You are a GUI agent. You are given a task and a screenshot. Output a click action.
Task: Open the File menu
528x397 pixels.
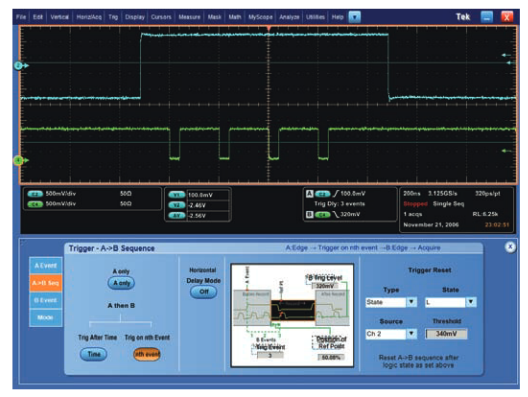pyautogui.click(x=21, y=17)
